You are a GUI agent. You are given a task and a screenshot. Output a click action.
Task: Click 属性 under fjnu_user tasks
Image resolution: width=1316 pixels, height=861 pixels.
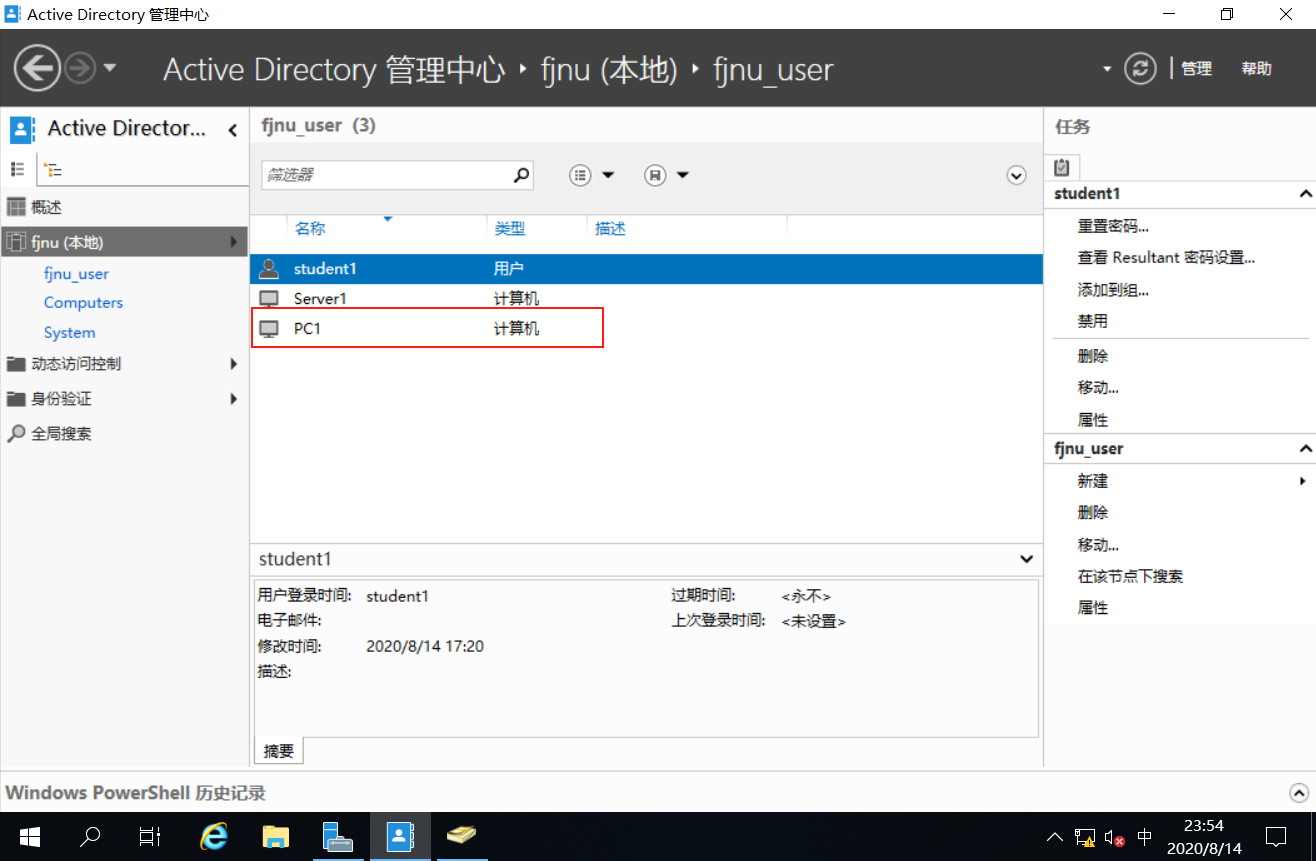pos(1092,607)
